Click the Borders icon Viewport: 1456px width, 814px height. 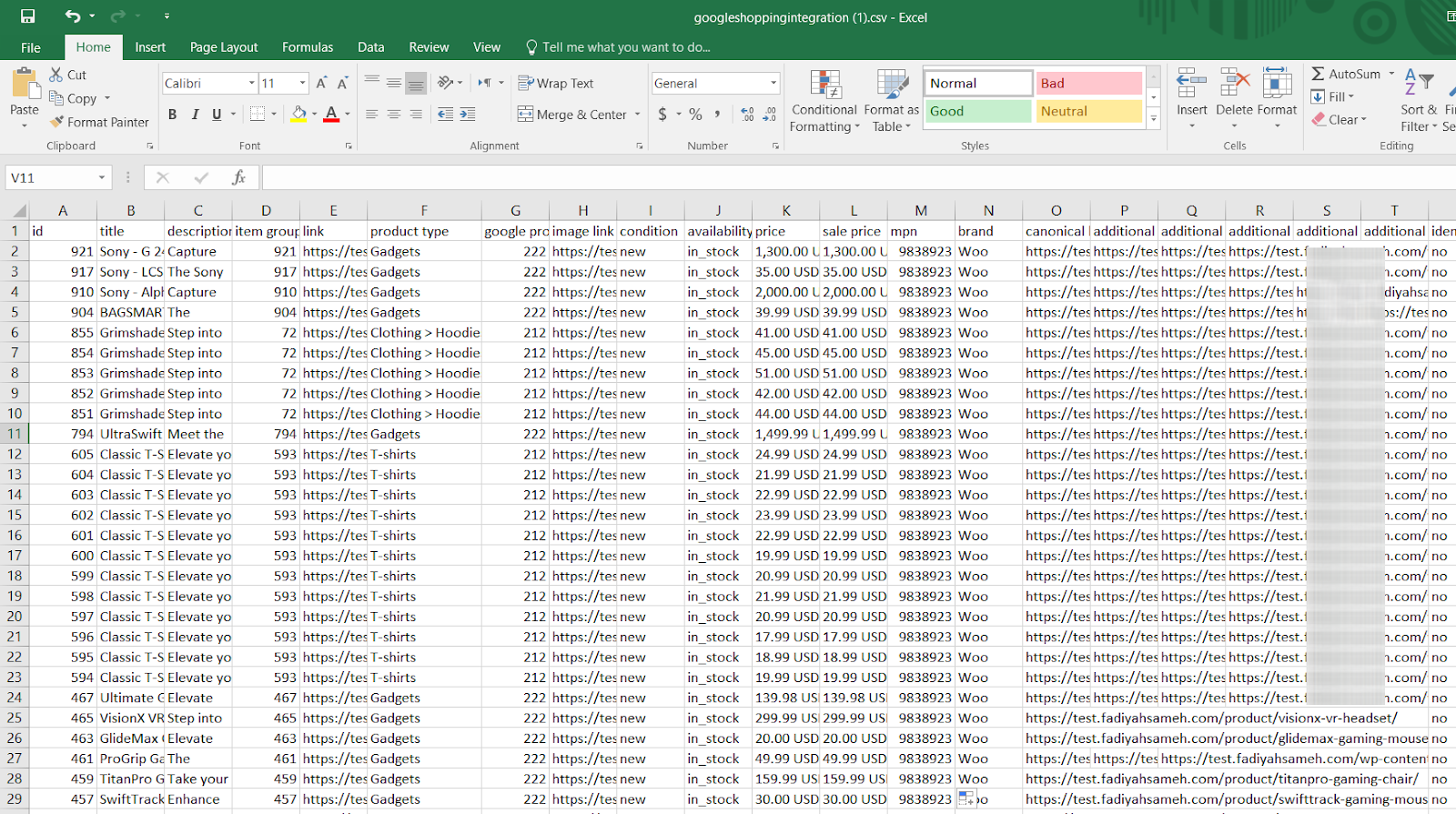(x=258, y=114)
